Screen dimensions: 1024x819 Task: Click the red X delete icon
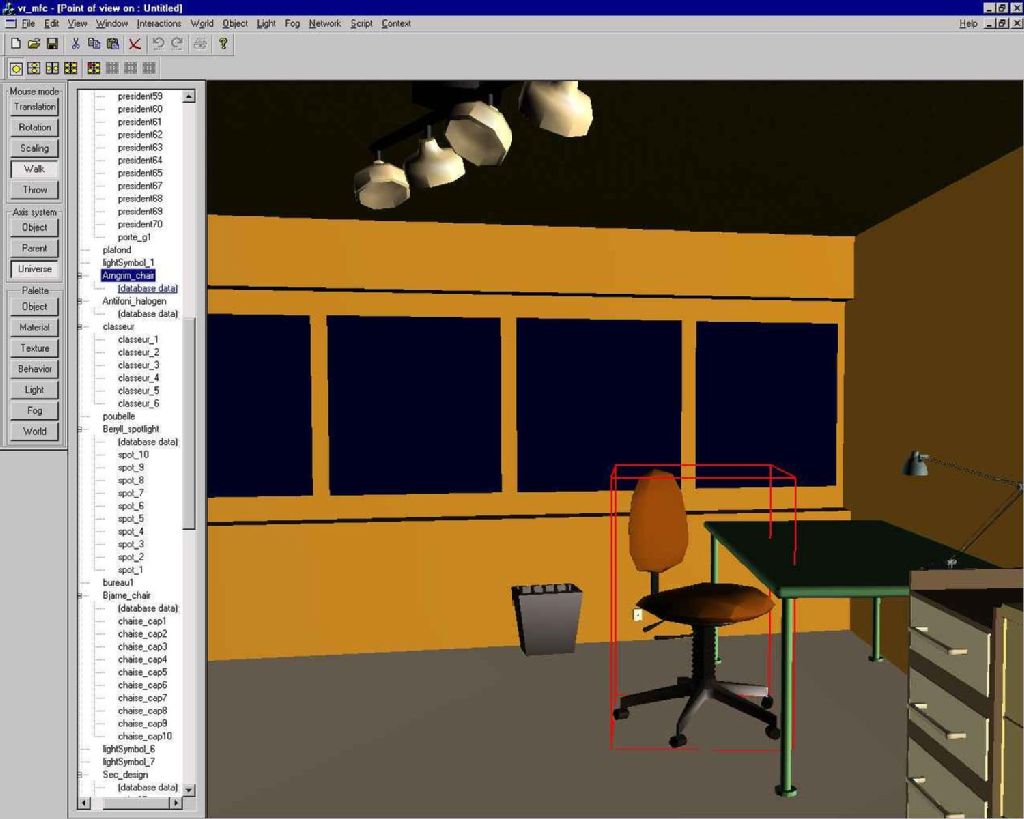(134, 44)
